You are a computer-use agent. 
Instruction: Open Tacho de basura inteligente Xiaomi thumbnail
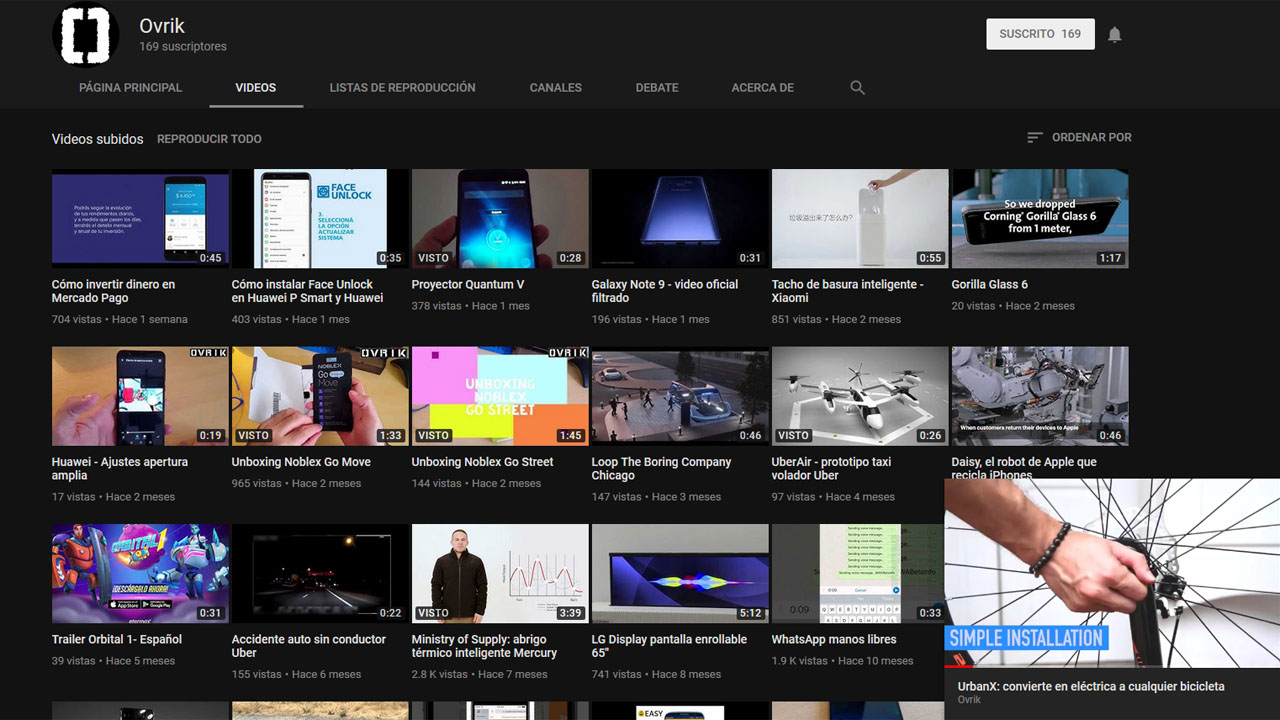[860, 218]
